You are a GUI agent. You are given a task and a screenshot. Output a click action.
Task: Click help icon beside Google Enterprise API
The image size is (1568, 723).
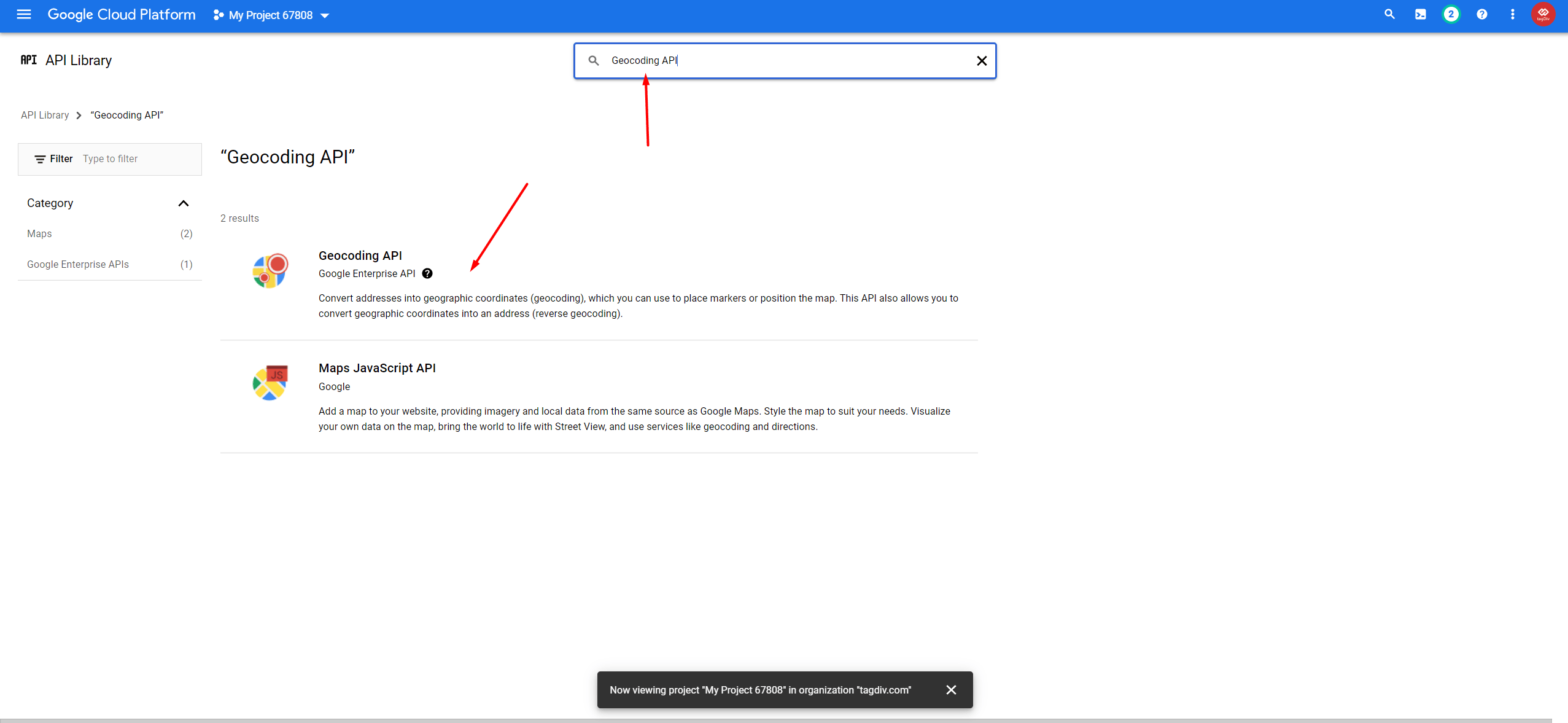click(427, 273)
